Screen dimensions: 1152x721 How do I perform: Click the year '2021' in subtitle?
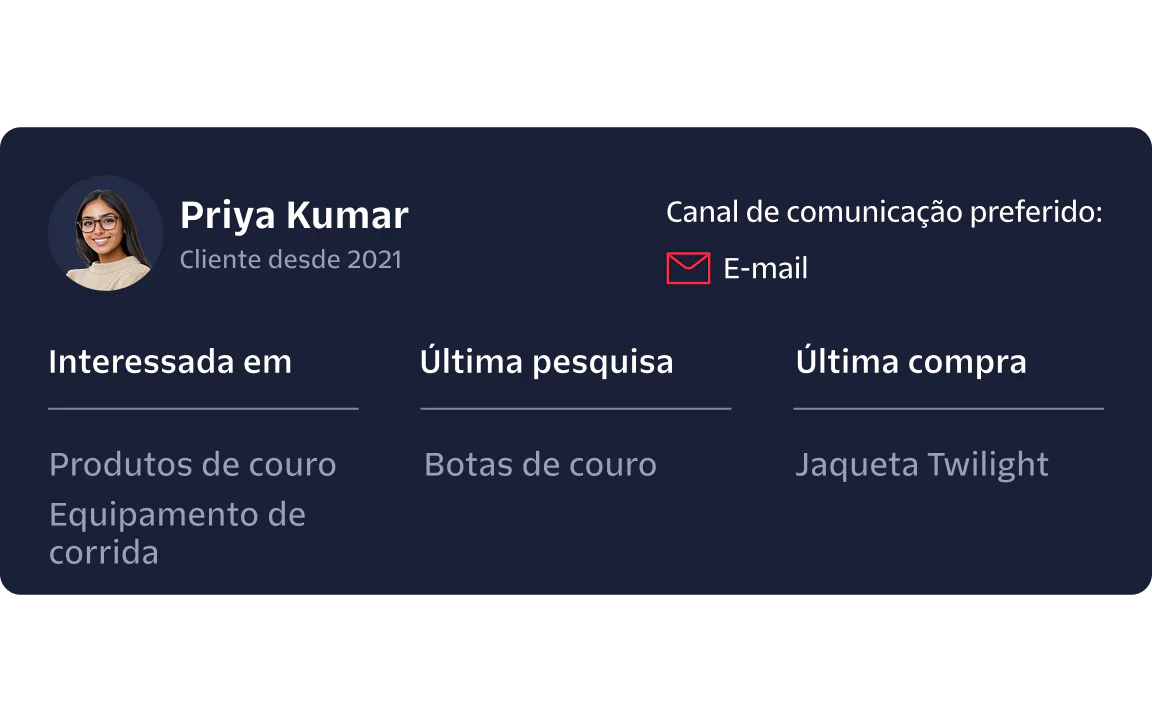pyautogui.click(x=375, y=259)
